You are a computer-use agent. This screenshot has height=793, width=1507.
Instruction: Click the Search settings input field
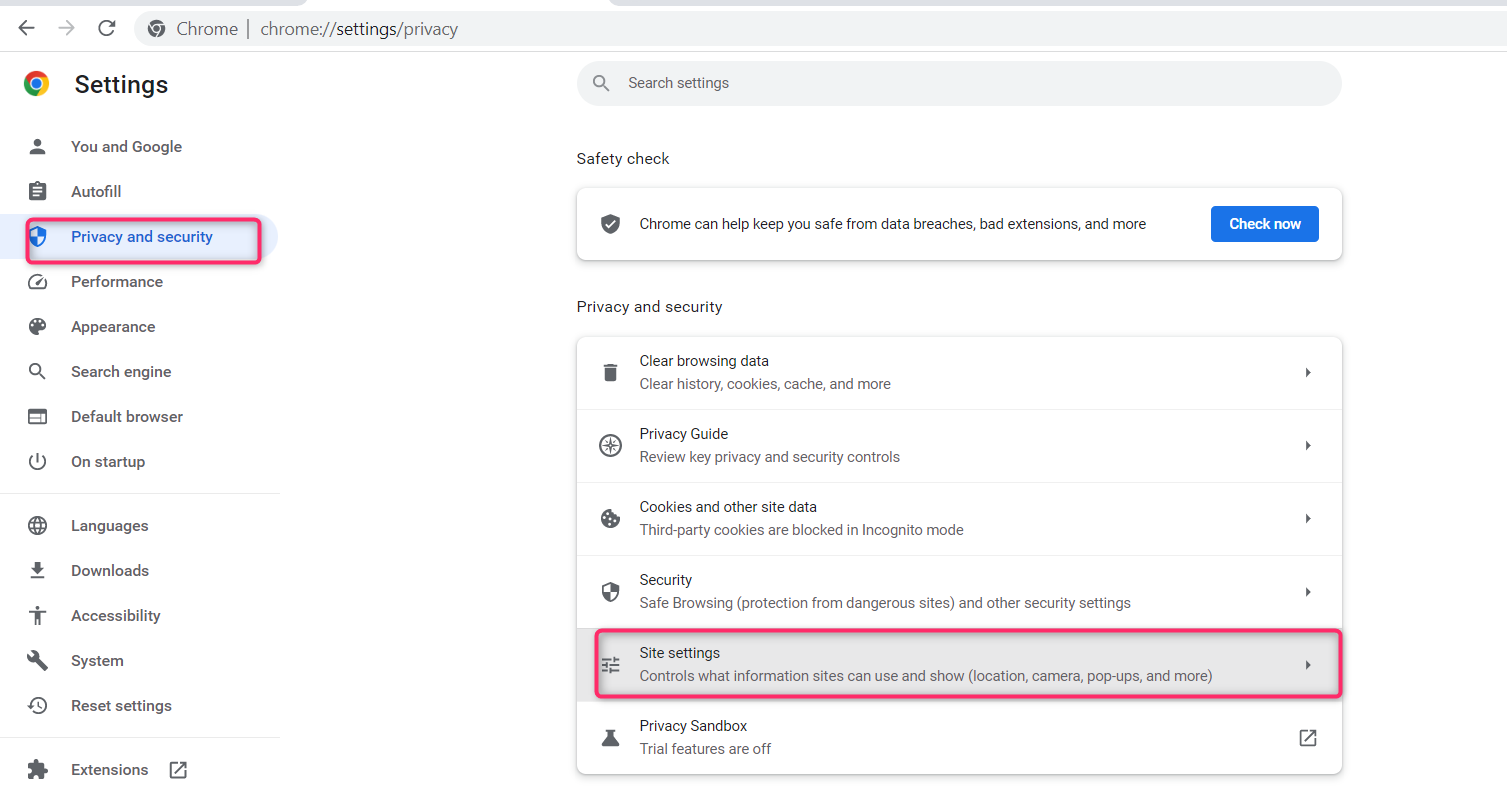coord(960,83)
